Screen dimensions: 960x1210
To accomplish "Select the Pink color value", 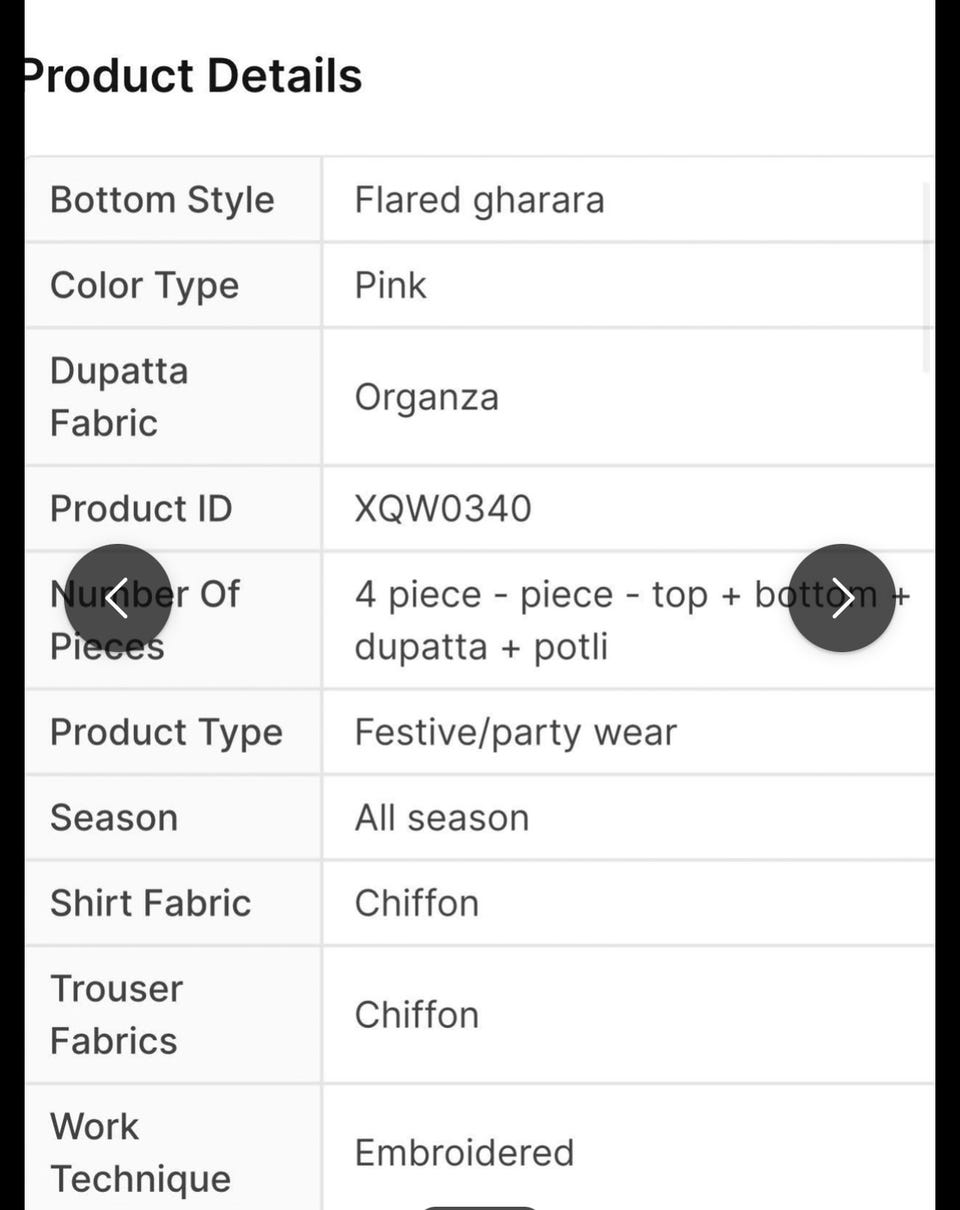I will click(x=391, y=285).
